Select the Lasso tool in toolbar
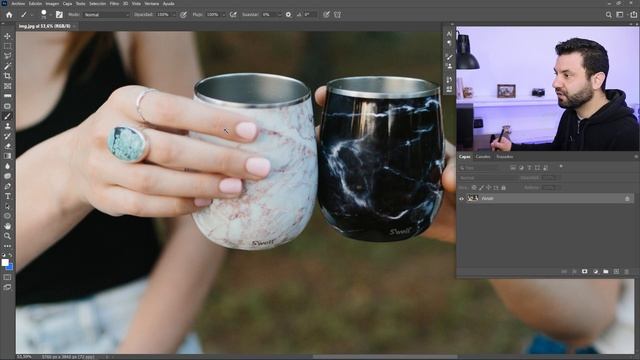Viewport: 640px width, 360px height. (7, 56)
